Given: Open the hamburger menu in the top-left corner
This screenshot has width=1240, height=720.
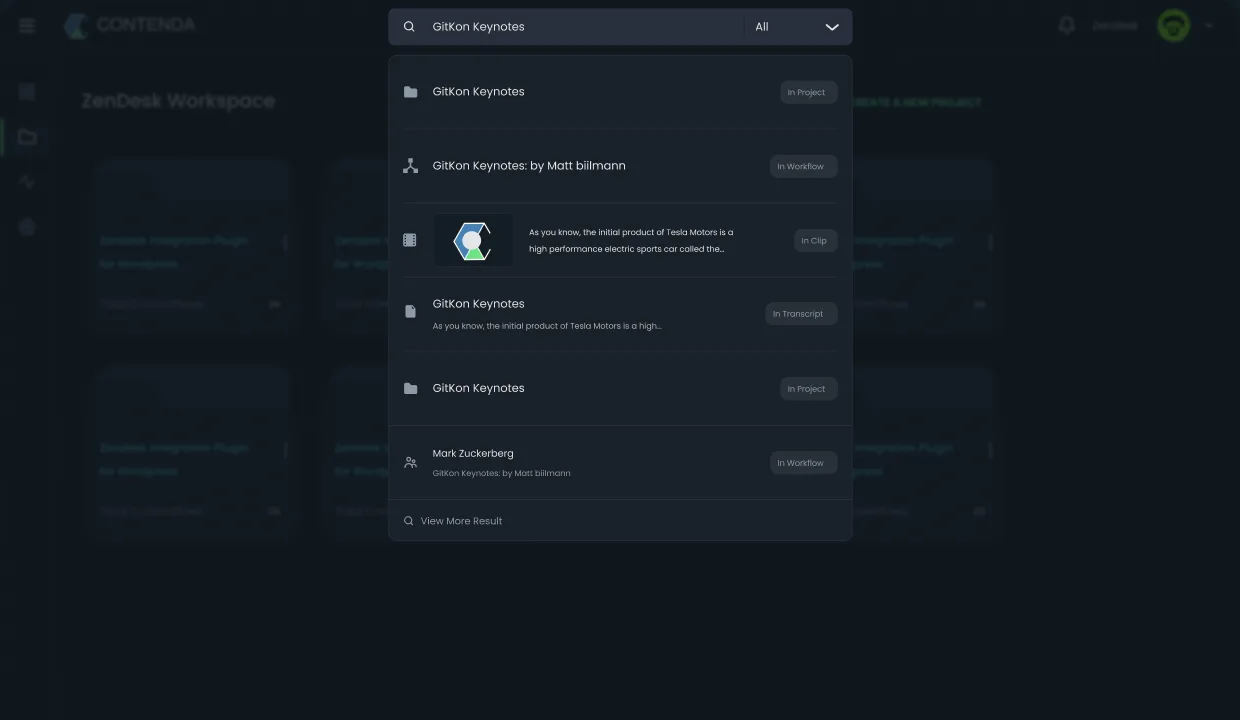Looking at the screenshot, I should pyautogui.click(x=27, y=26).
